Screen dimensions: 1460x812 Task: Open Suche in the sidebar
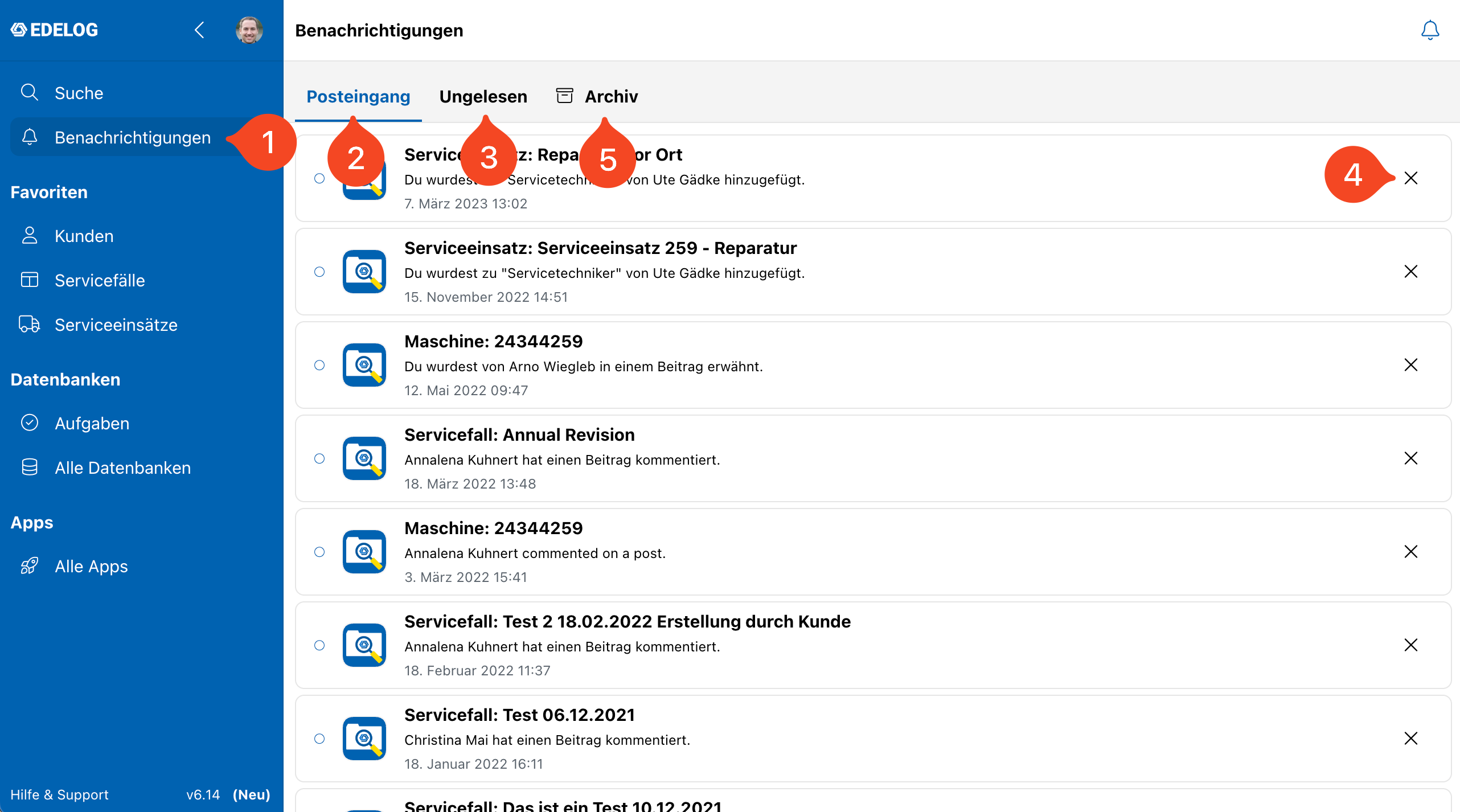(142, 93)
